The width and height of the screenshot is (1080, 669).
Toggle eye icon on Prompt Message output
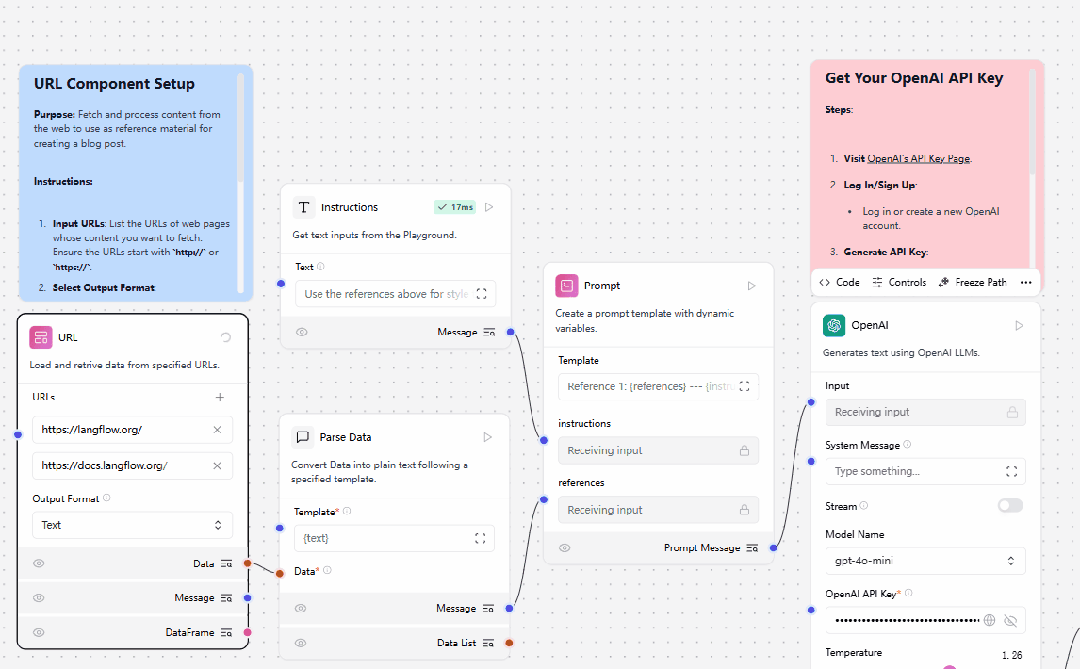click(x=565, y=548)
